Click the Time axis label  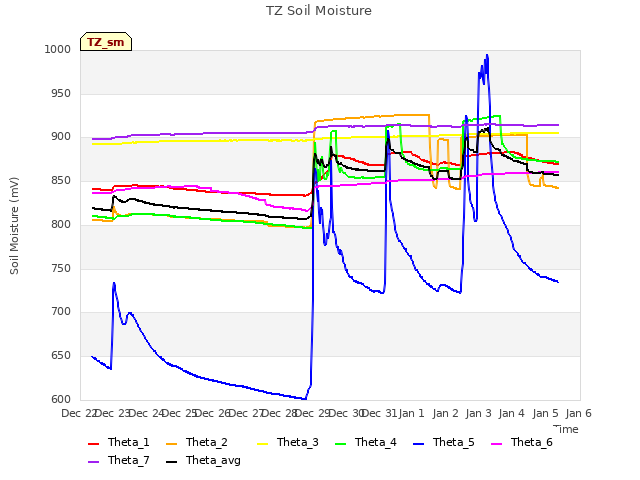click(x=566, y=429)
